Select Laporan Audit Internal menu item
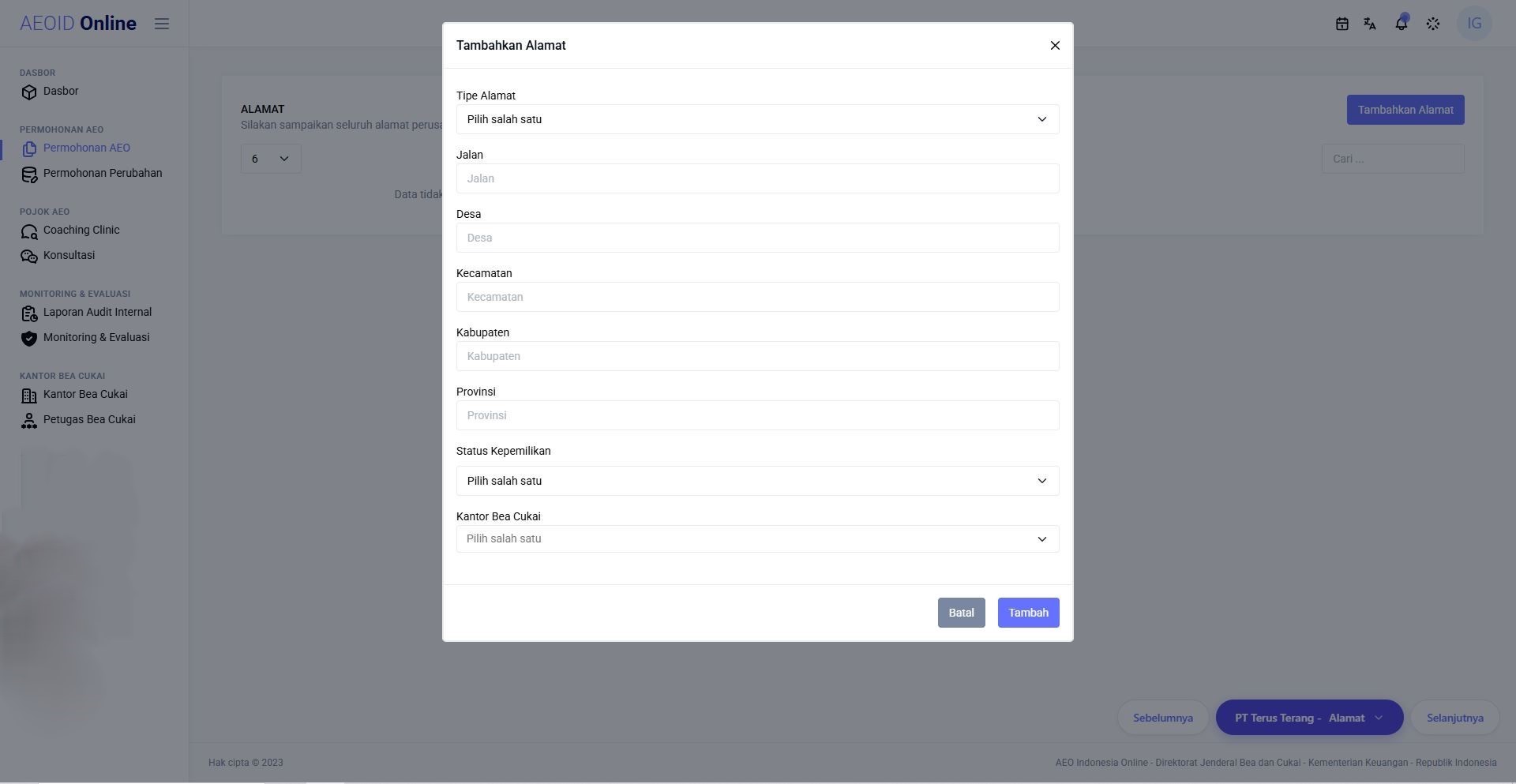This screenshot has height=784, width=1516. 97,312
